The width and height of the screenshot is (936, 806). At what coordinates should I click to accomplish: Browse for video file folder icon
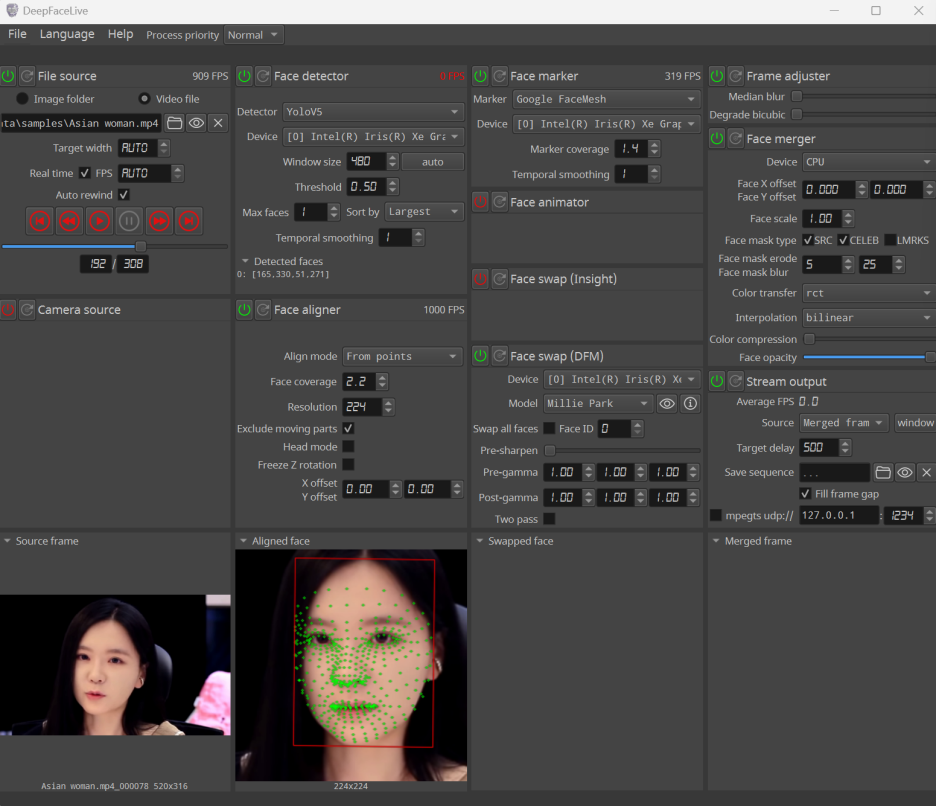click(x=174, y=123)
